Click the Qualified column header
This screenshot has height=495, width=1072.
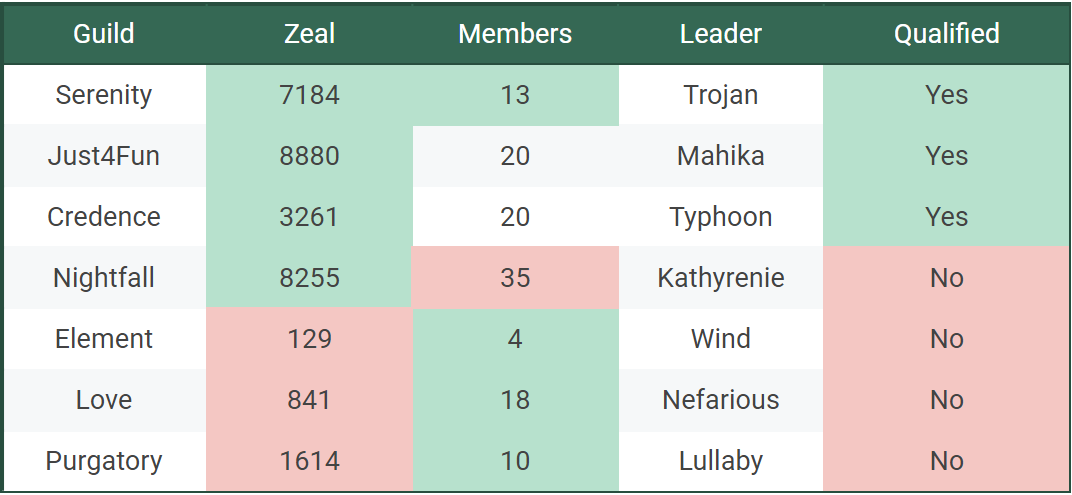946,34
